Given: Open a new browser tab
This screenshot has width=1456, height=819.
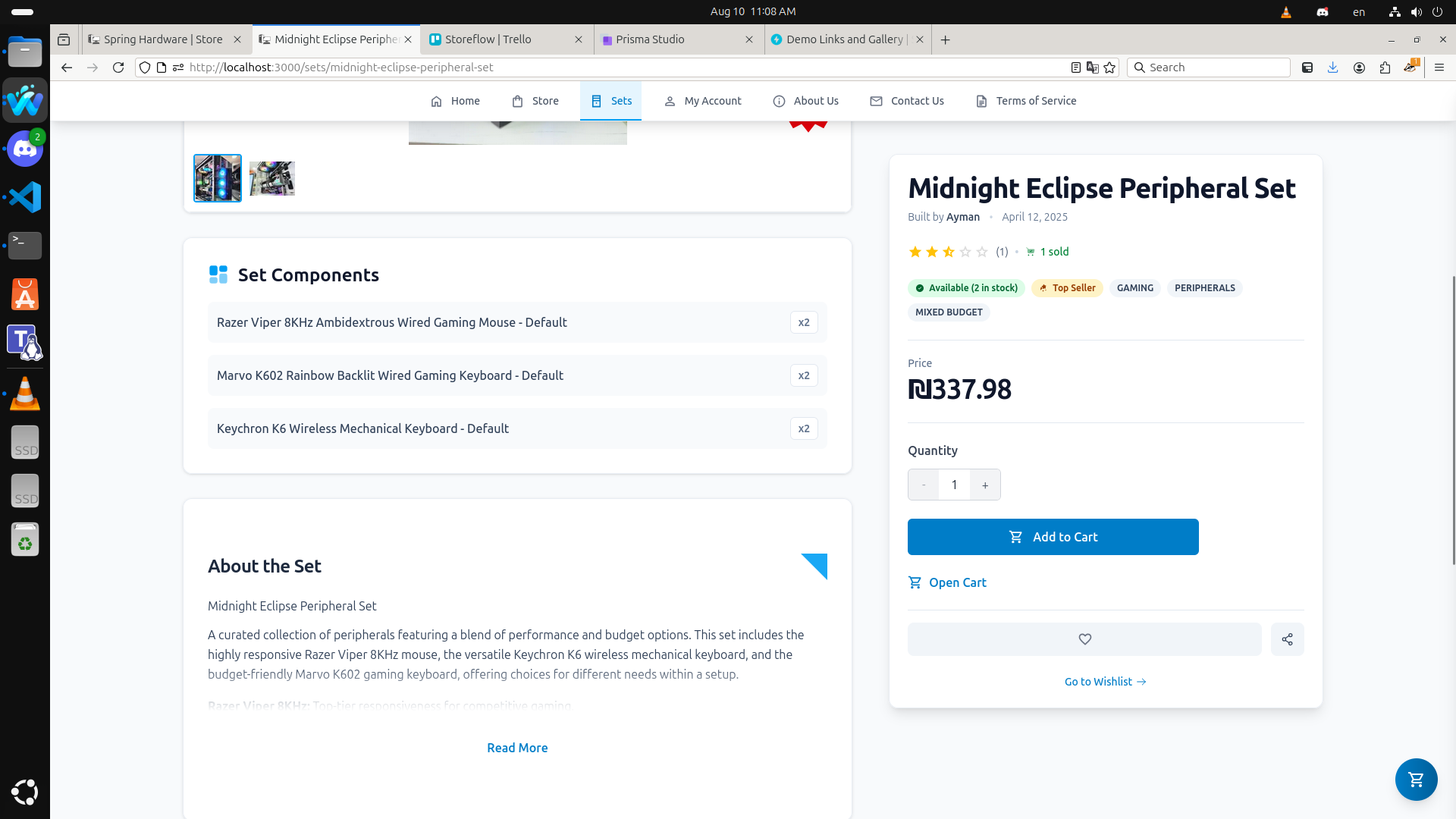Looking at the screenshot, I should click(x=945, y=39).
